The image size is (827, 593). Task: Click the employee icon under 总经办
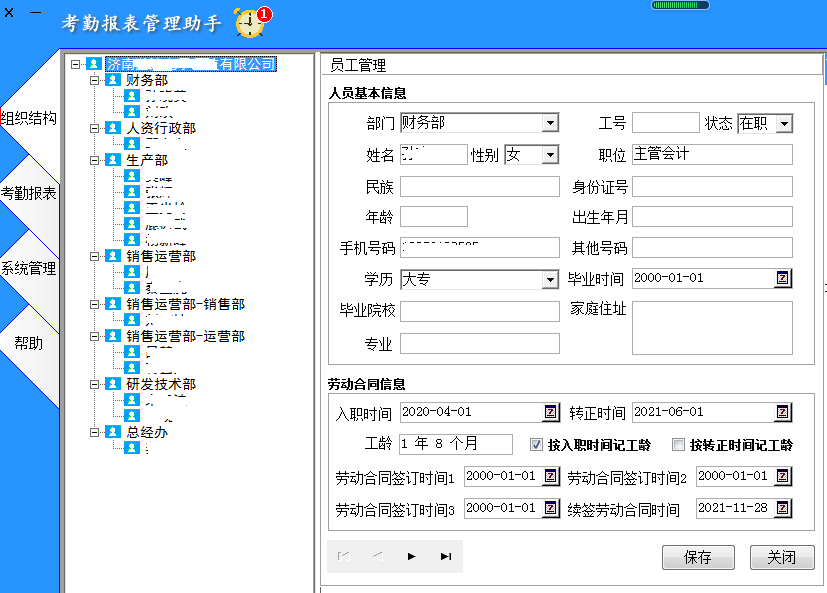[x=132, y=448]
